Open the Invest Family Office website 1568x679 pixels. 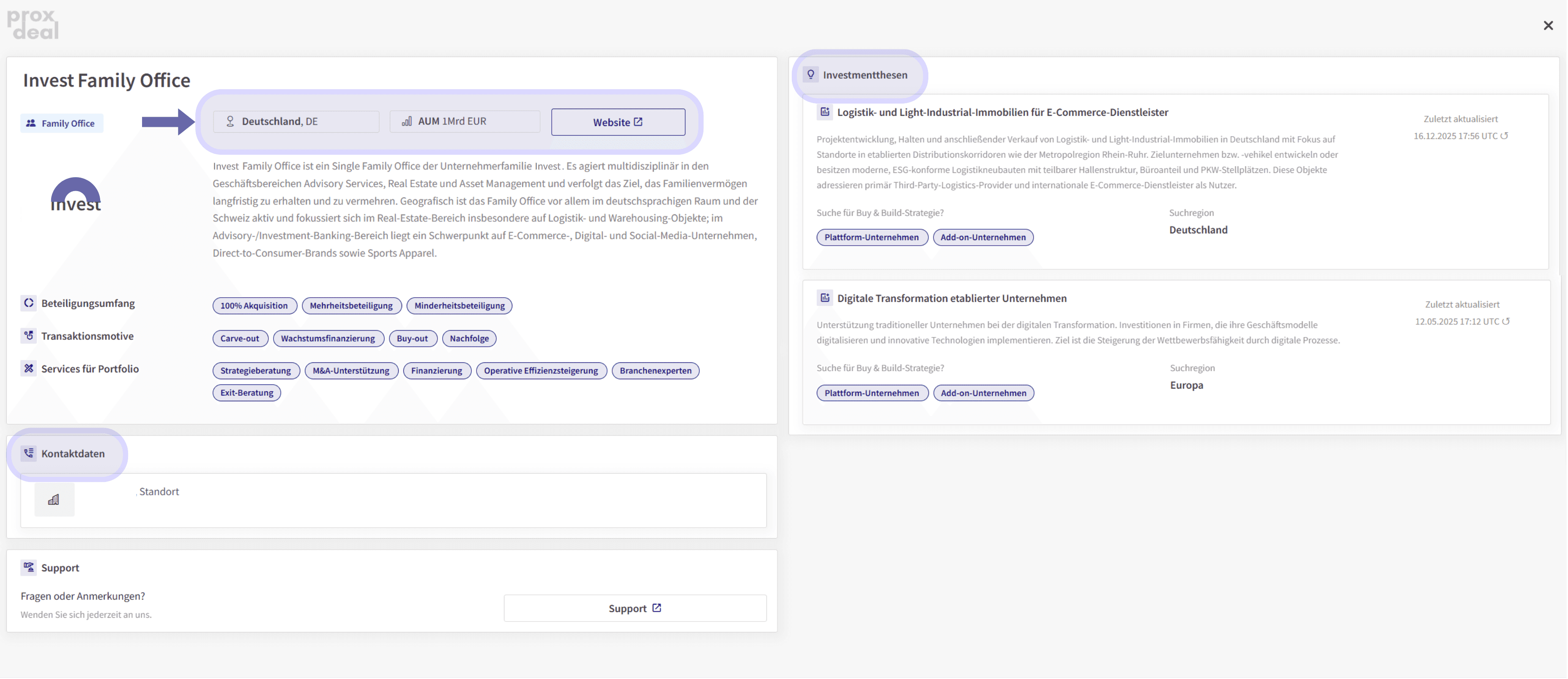(x=618, y=122)
